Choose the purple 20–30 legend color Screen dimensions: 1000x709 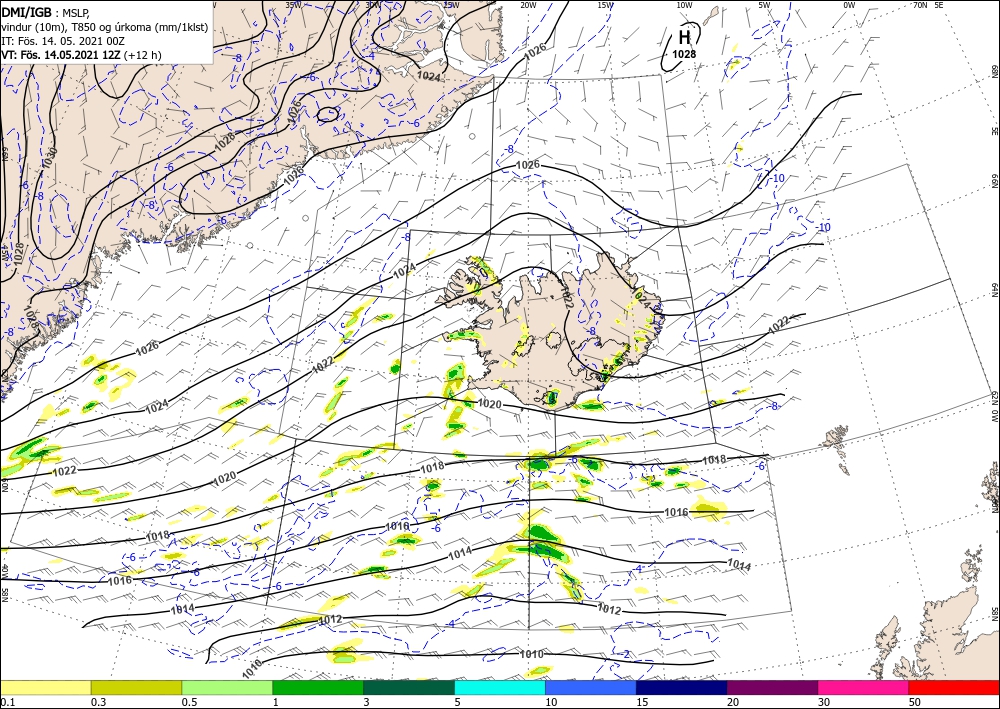(772, 687)
